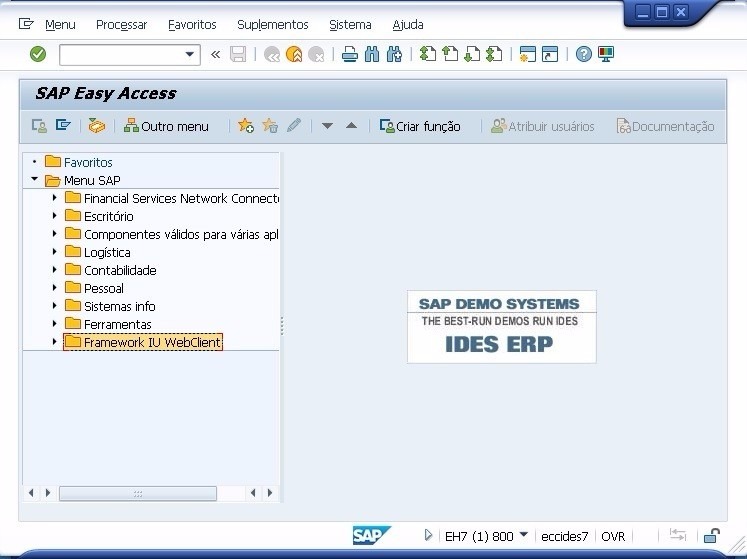Collapse the Menu SAP node
This screenshot has width=747, height=559.
(x=34, y=179)
